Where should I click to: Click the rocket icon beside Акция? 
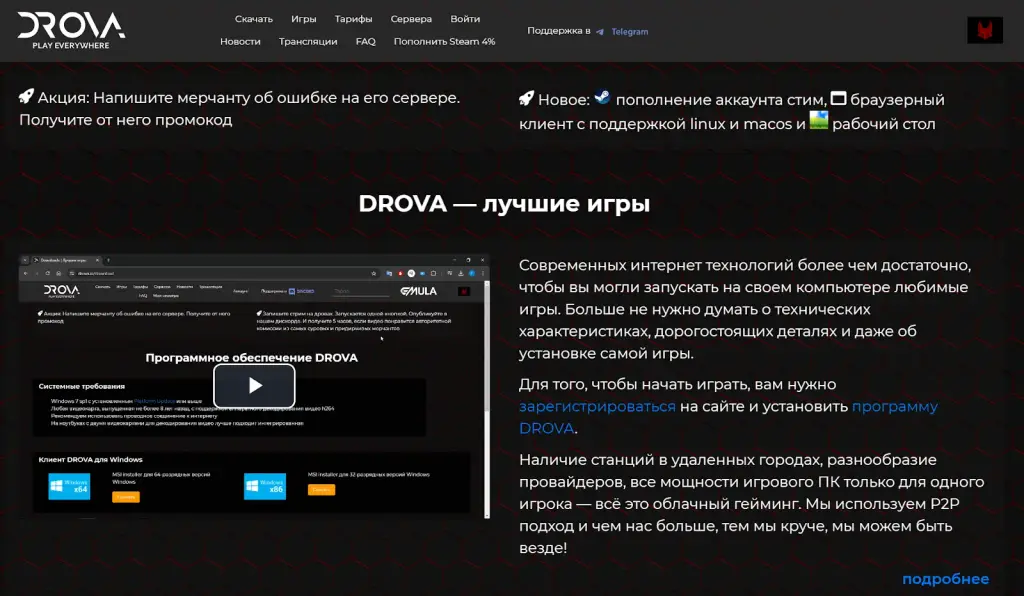[26, 96]
